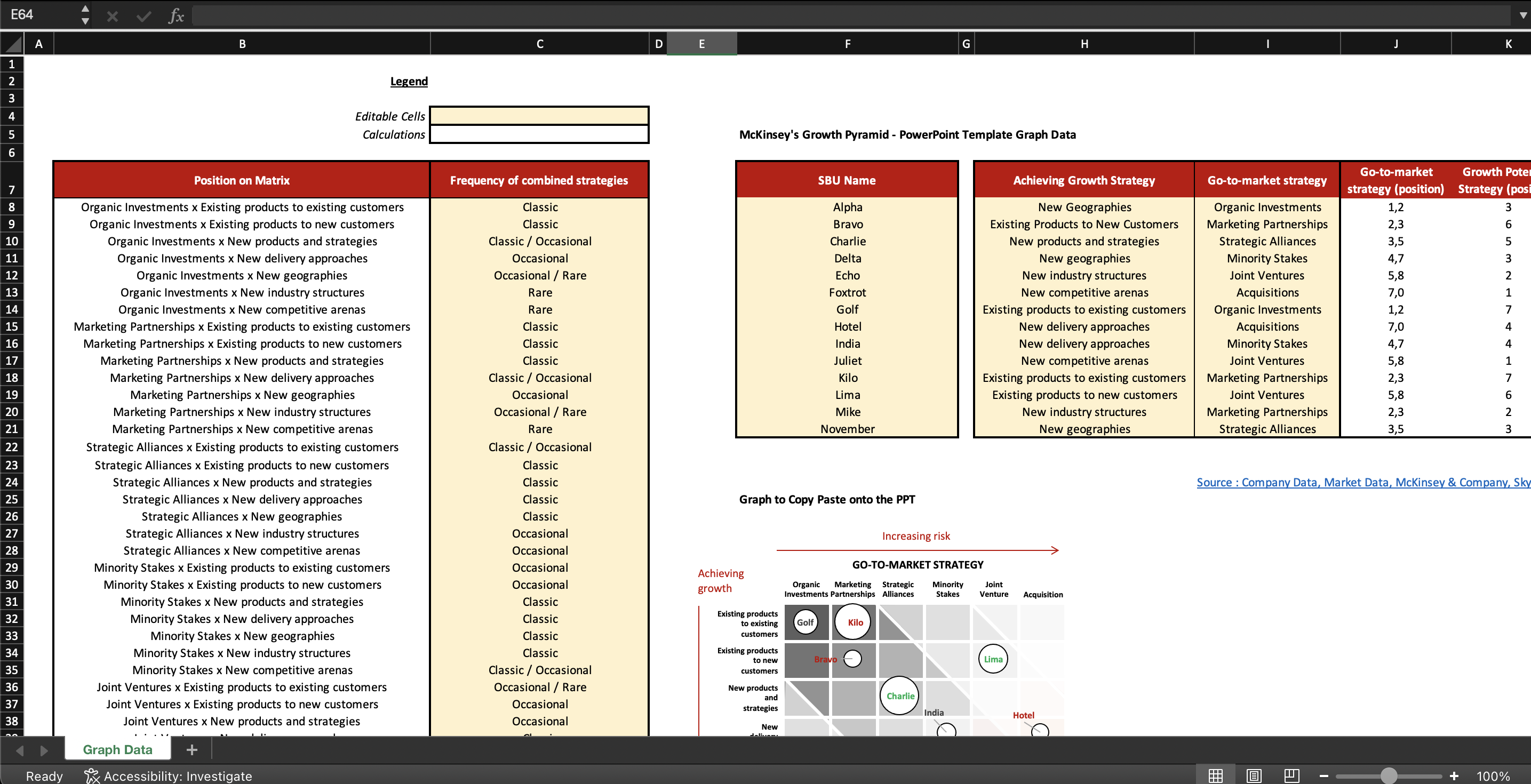The image size is (1531, 784).
Task: Click Minority Stakes x New competitive arenas
Action: coord(242,670)
